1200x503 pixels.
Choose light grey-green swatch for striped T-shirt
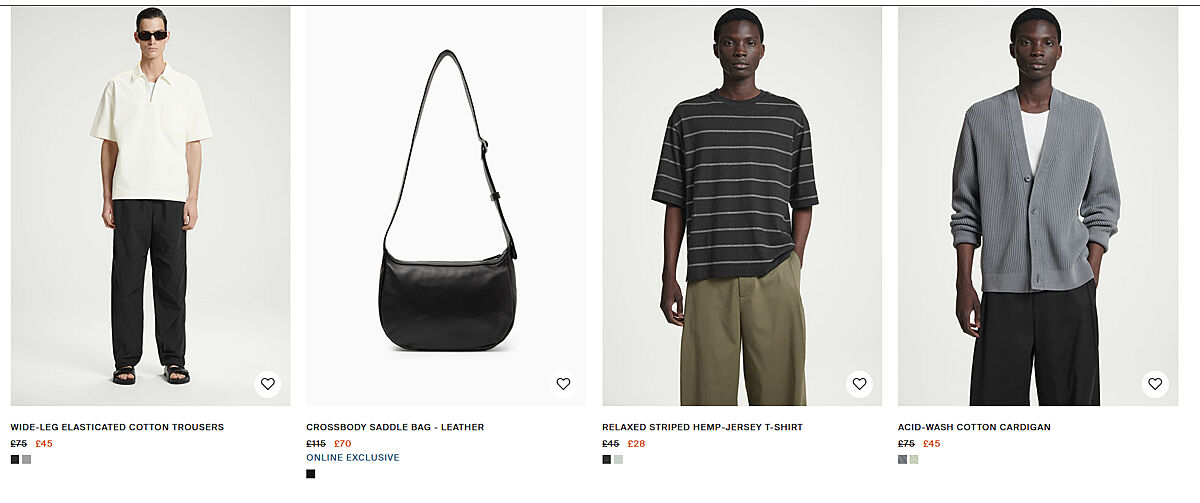click(x=619, y=459)
